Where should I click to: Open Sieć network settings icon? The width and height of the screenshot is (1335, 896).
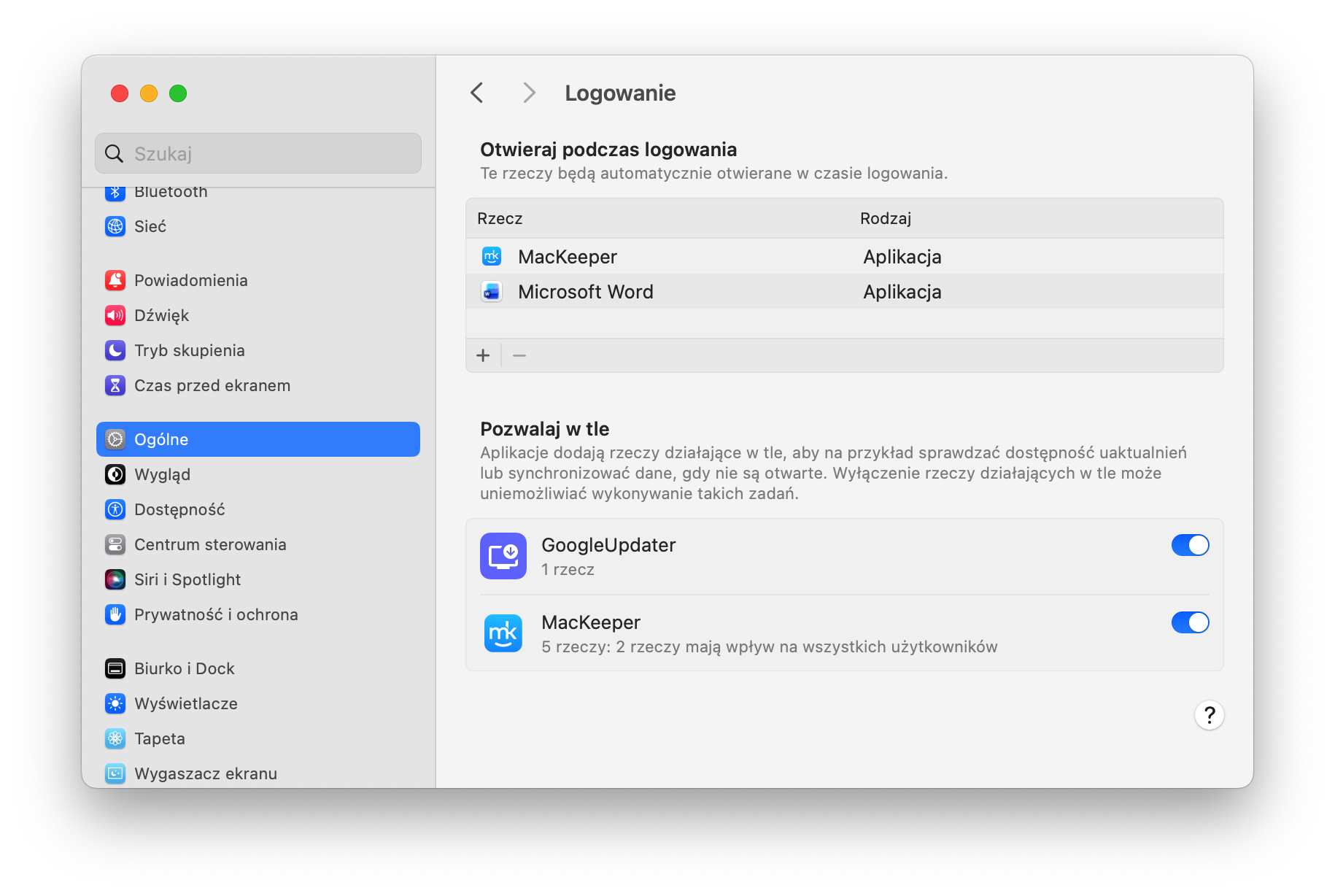pos(115,226)
